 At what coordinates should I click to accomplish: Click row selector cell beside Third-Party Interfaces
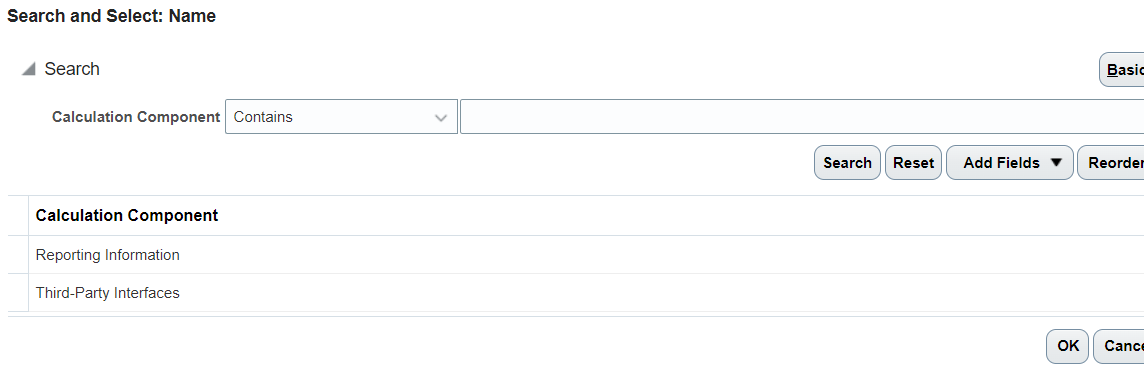[18, 293]
